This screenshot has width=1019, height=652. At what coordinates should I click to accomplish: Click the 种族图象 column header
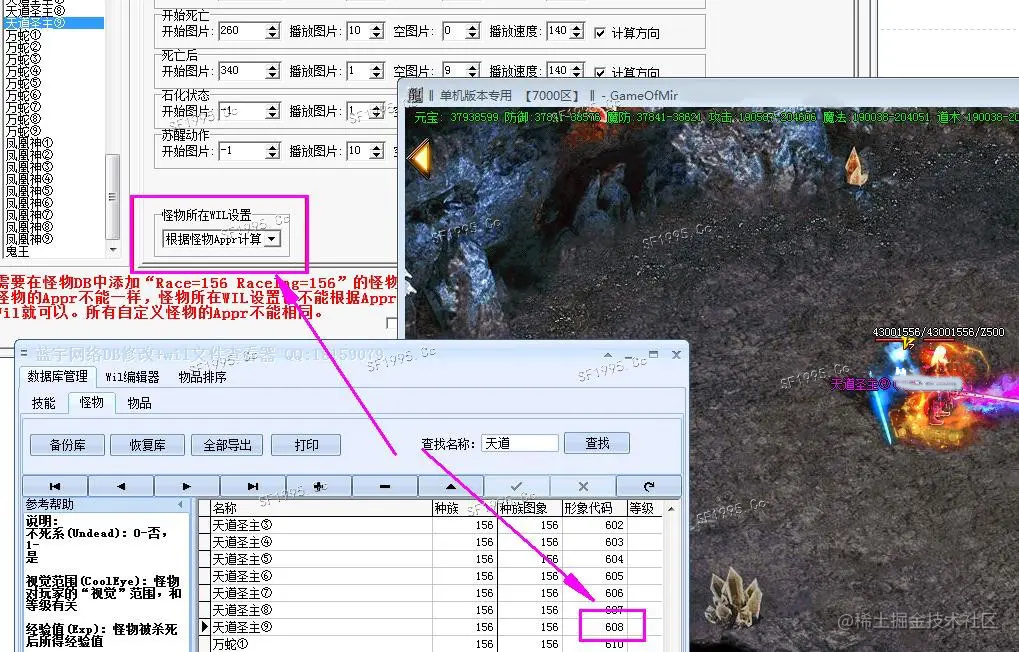pos(530,508)
